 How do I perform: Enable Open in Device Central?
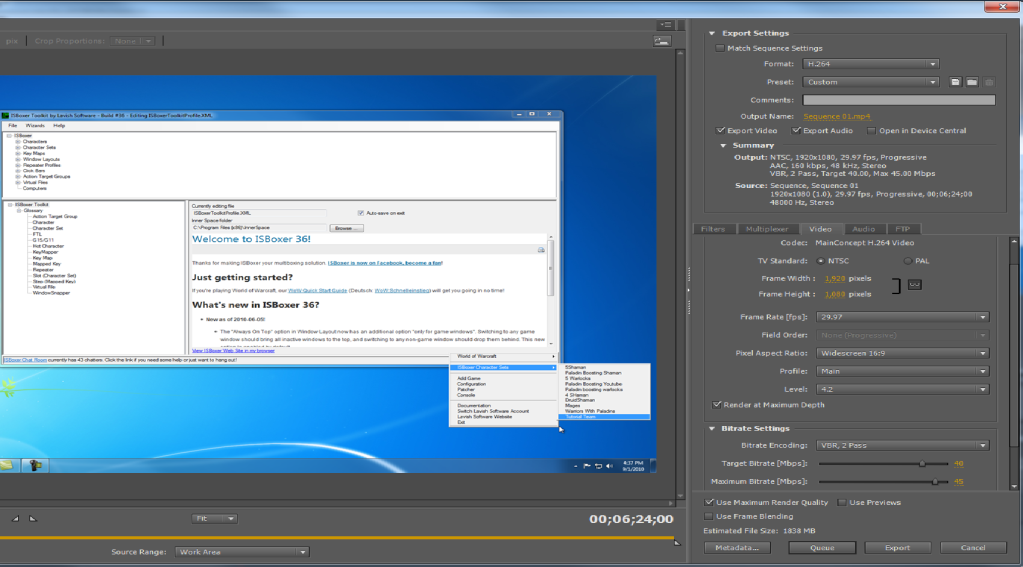(871, 130)
